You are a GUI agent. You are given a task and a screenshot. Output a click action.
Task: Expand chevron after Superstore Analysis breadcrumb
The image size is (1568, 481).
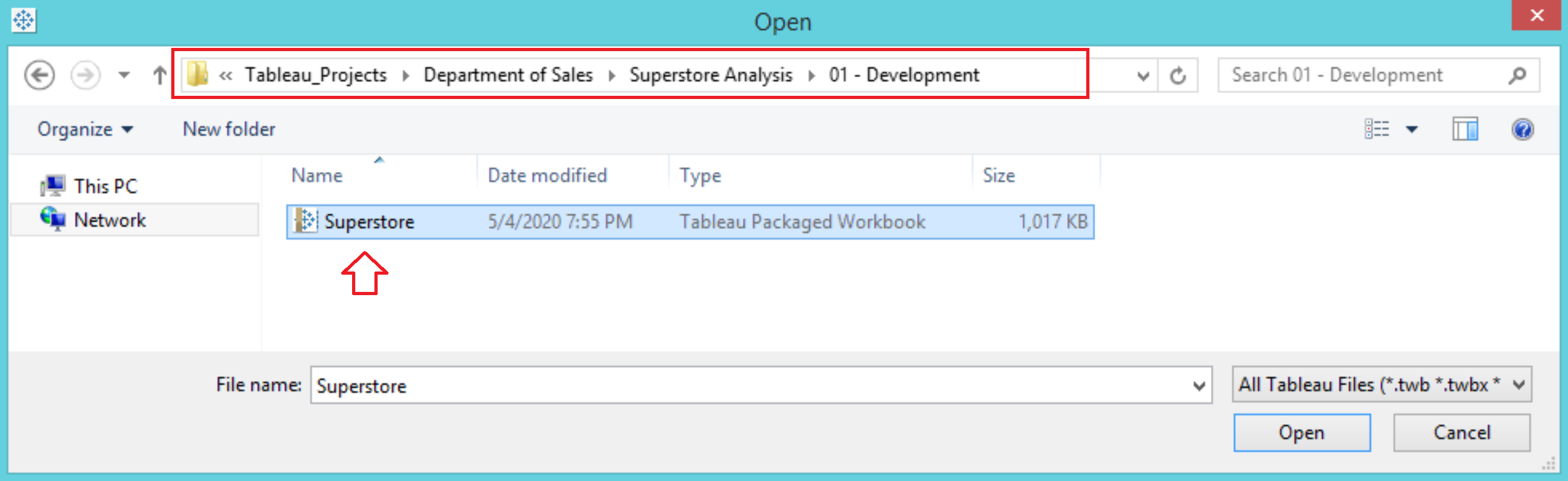(x=811, y=75)
